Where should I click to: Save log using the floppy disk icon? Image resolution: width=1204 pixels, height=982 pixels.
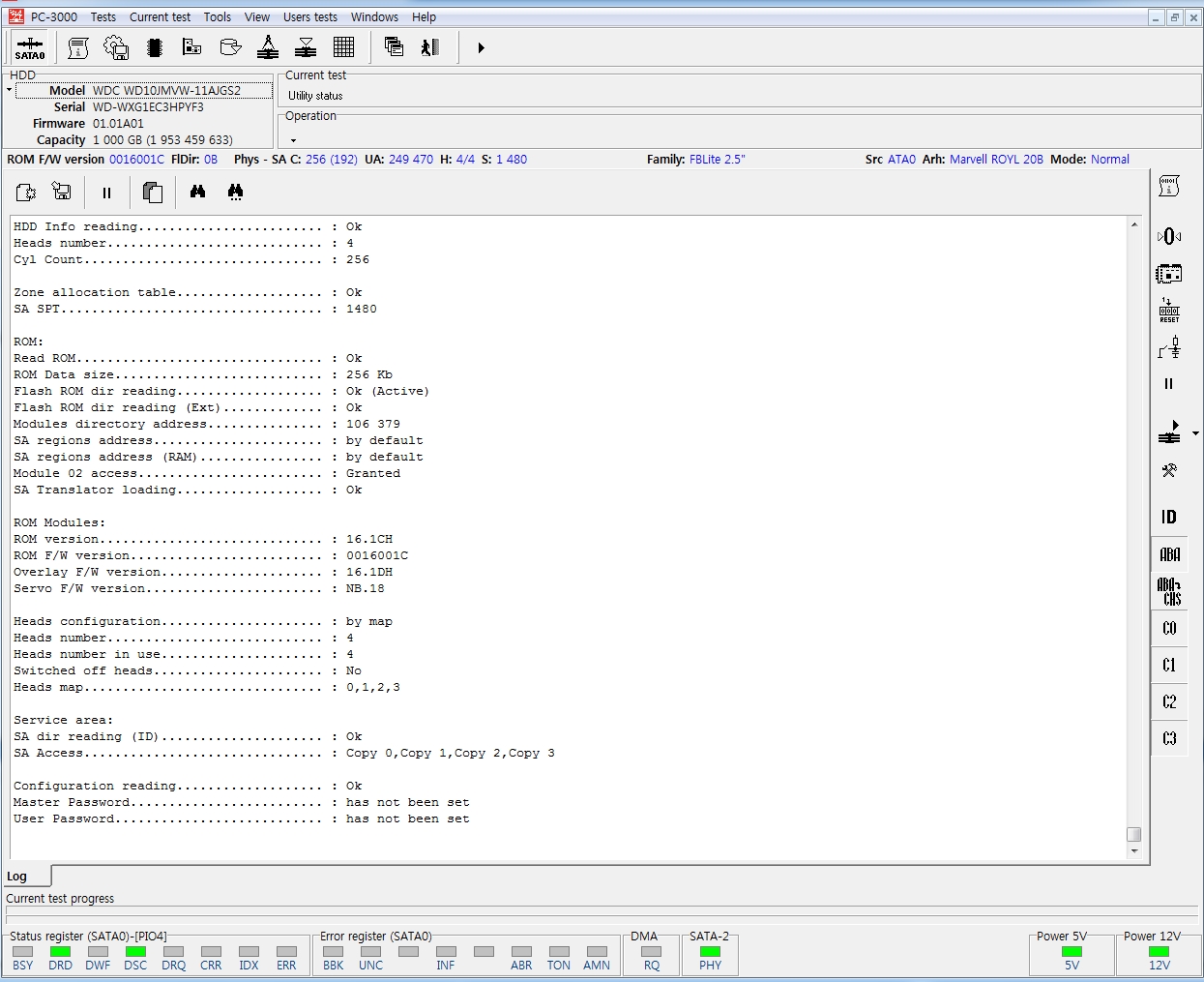click(62, 192)
